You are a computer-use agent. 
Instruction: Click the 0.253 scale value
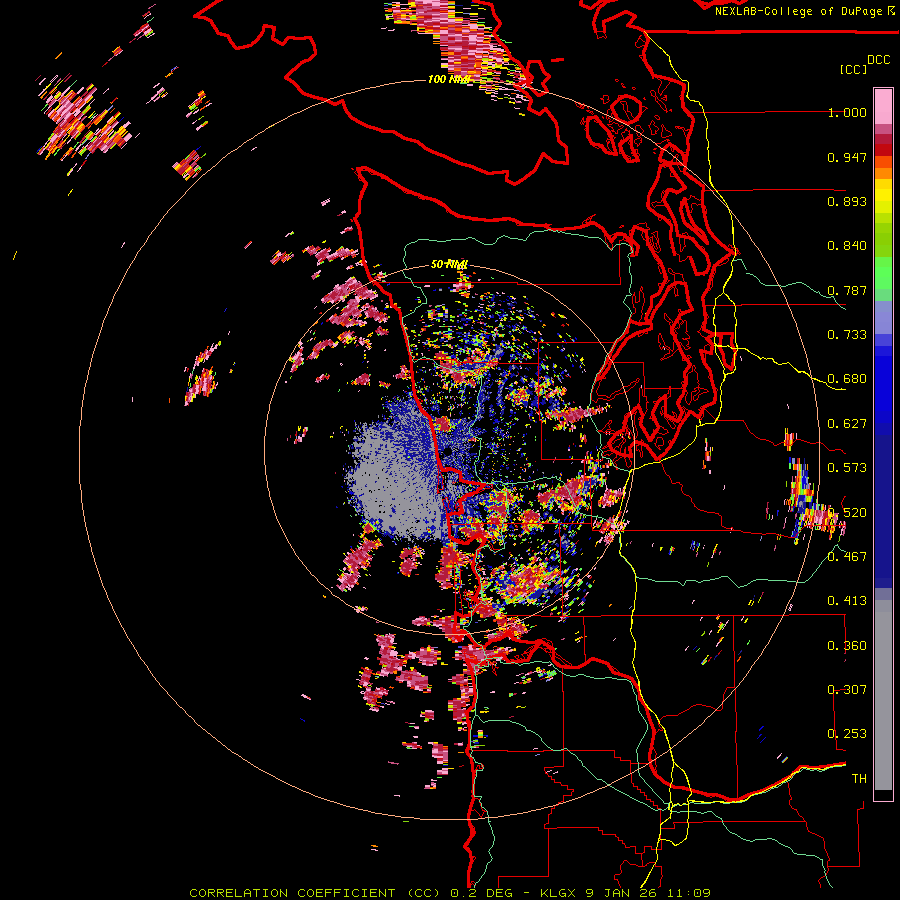847,734
